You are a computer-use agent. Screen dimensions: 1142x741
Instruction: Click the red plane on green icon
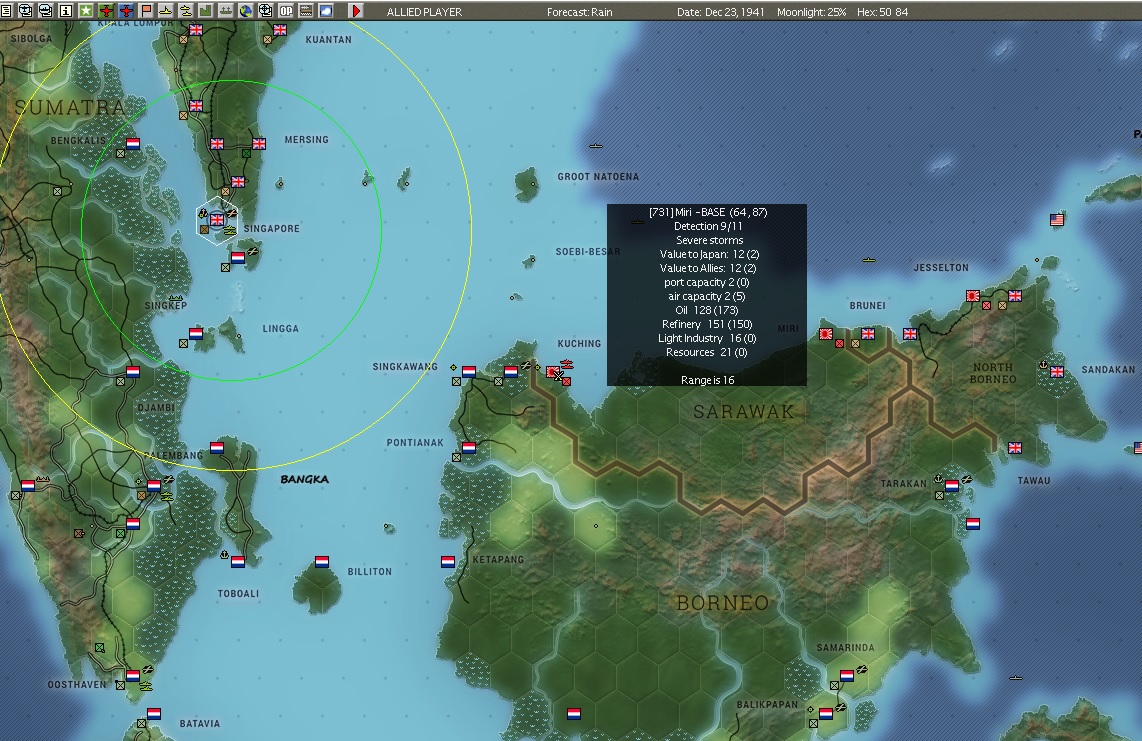tap(106, 10)
